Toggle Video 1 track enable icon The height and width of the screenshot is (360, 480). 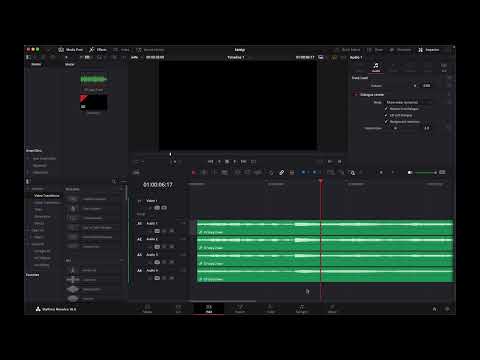164,208
